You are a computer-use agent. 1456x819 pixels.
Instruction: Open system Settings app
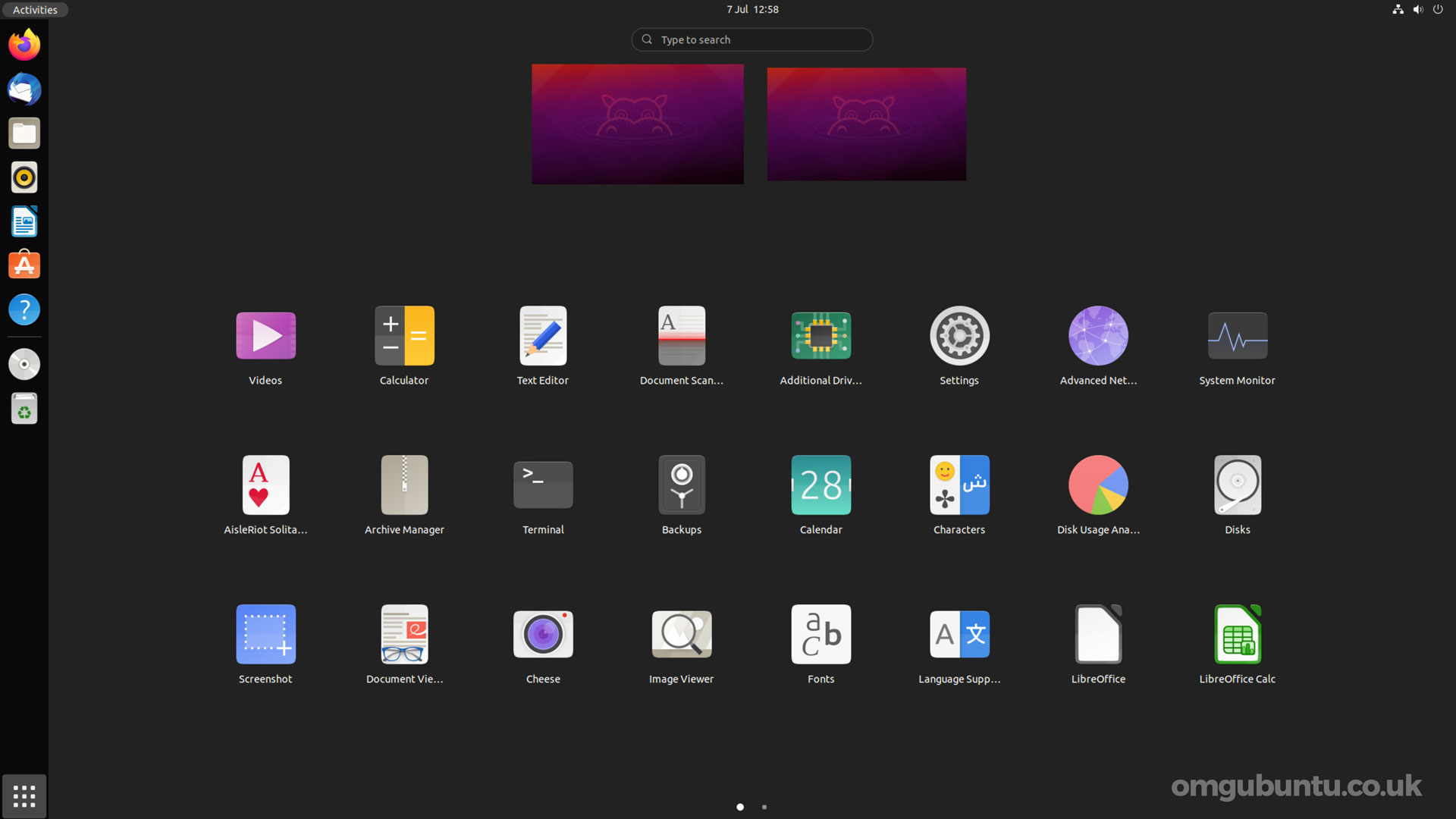959,335
